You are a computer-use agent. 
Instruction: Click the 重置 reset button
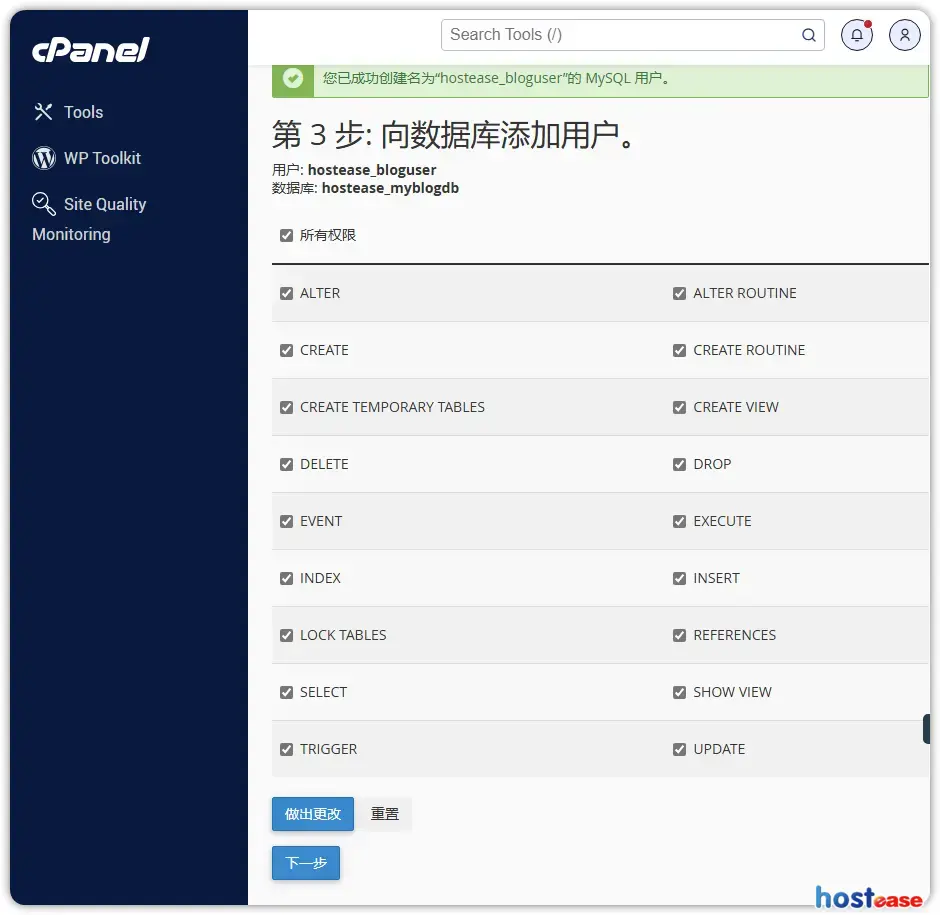[385, 814]
